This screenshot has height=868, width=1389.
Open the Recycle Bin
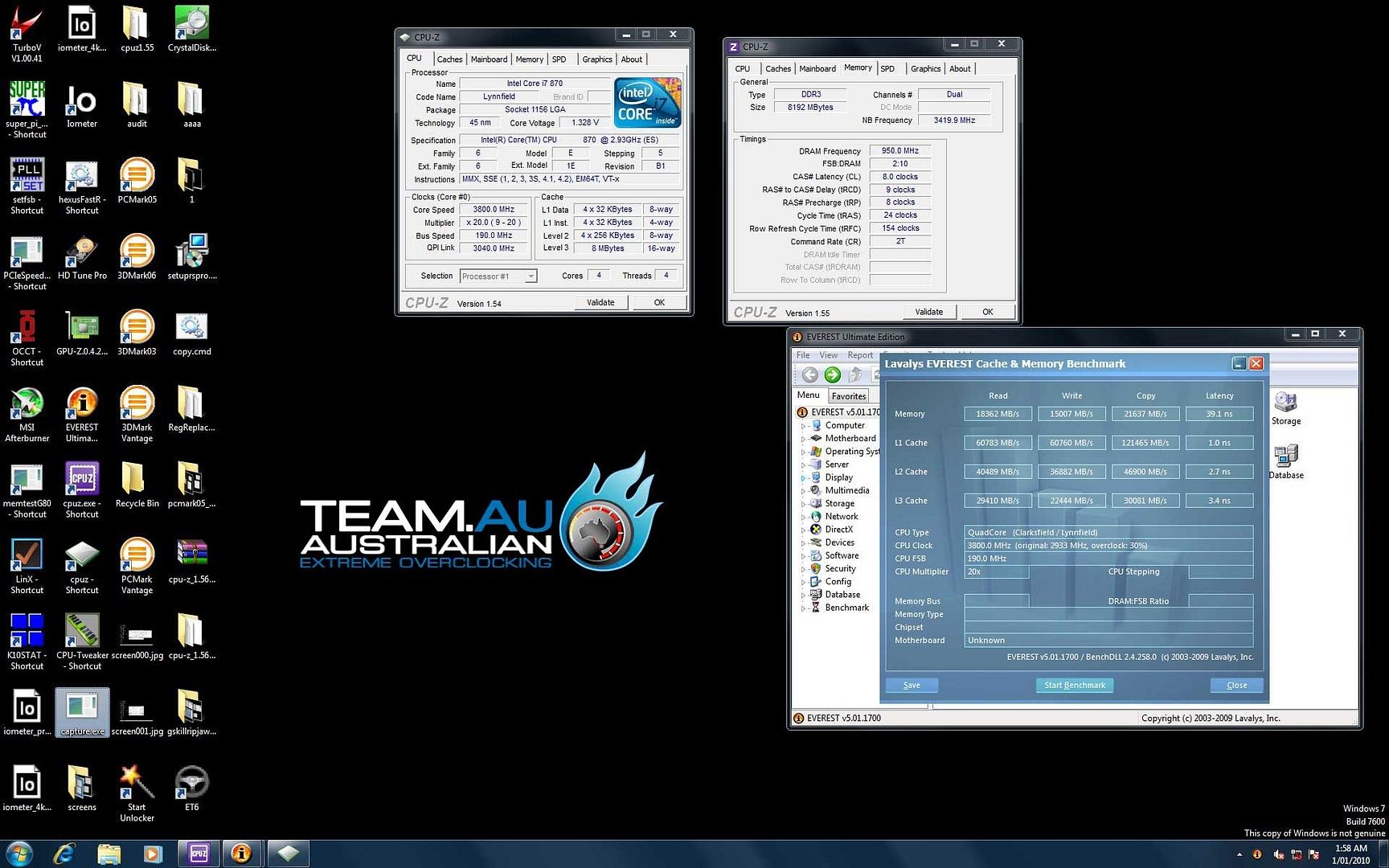[x=137, y=485]
